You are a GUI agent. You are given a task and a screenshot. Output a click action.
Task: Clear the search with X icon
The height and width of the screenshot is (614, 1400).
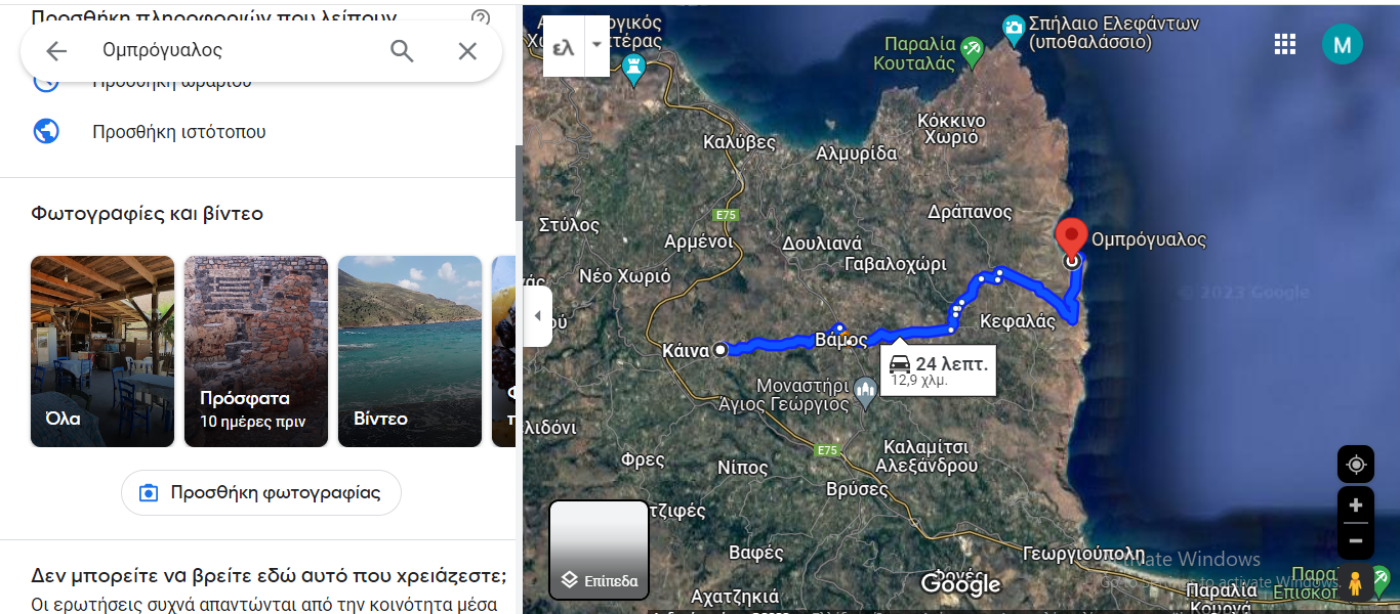[467, 51]
